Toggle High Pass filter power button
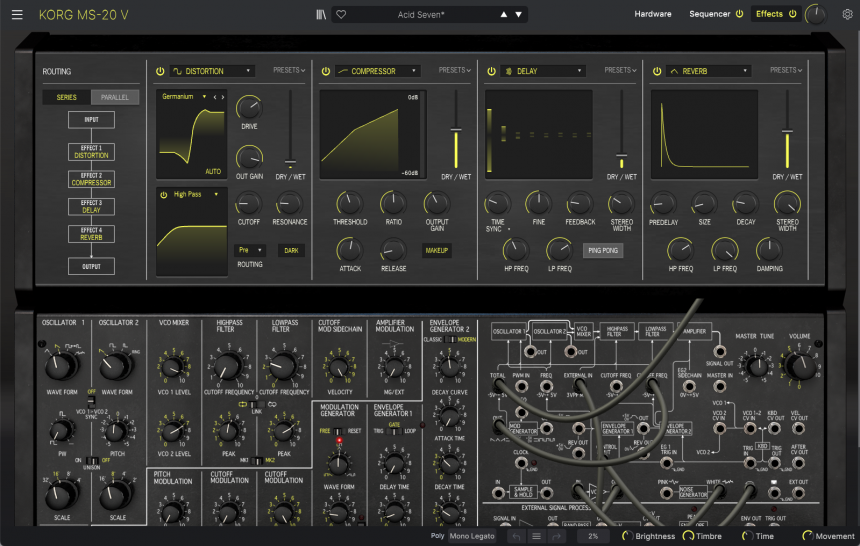 pos(163,195)
